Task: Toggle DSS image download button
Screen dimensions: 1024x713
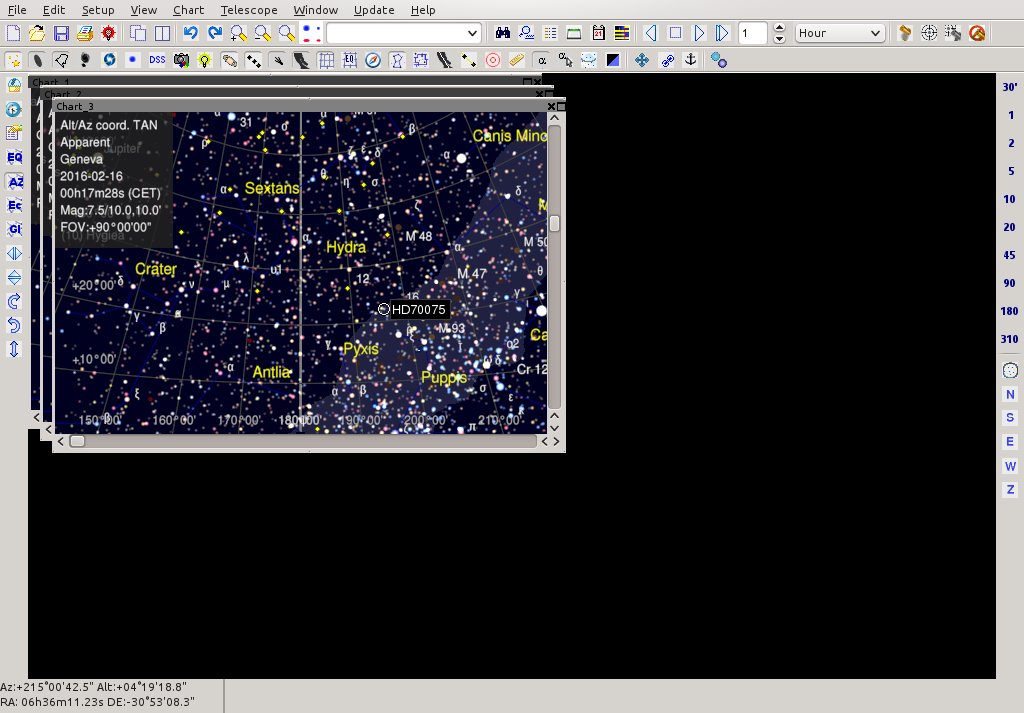Action: click(157, 60)
